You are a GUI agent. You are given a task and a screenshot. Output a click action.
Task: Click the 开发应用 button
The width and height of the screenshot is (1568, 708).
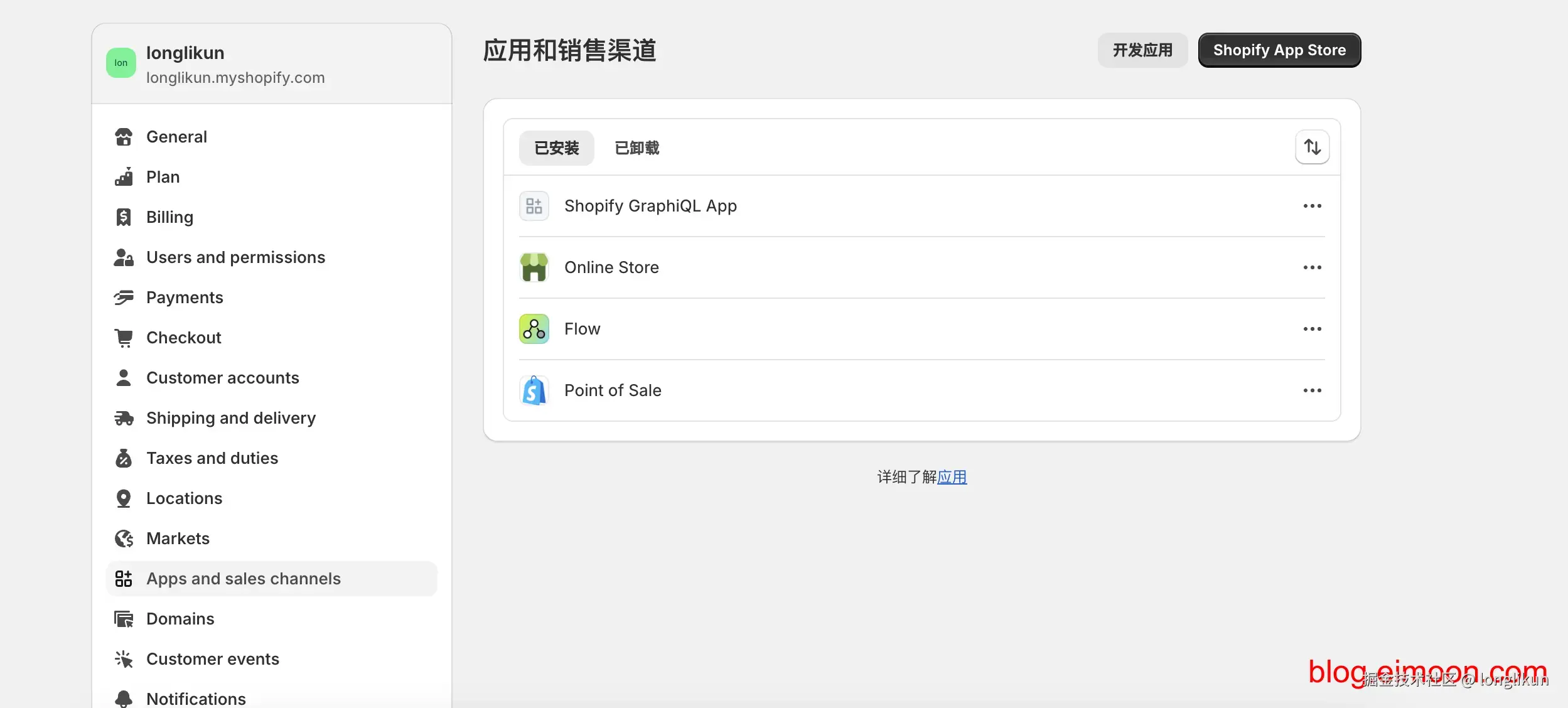1142,50
